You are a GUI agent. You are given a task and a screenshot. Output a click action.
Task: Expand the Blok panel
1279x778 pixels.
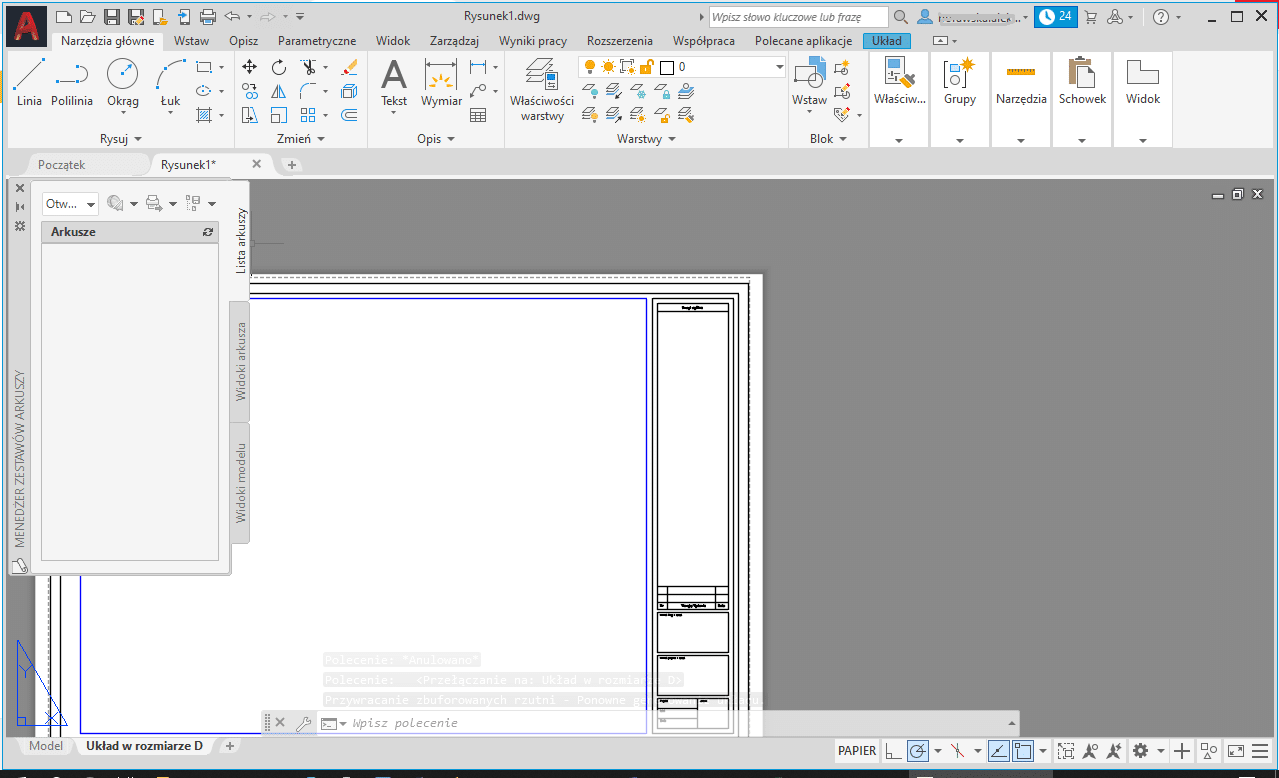(828, 139)
